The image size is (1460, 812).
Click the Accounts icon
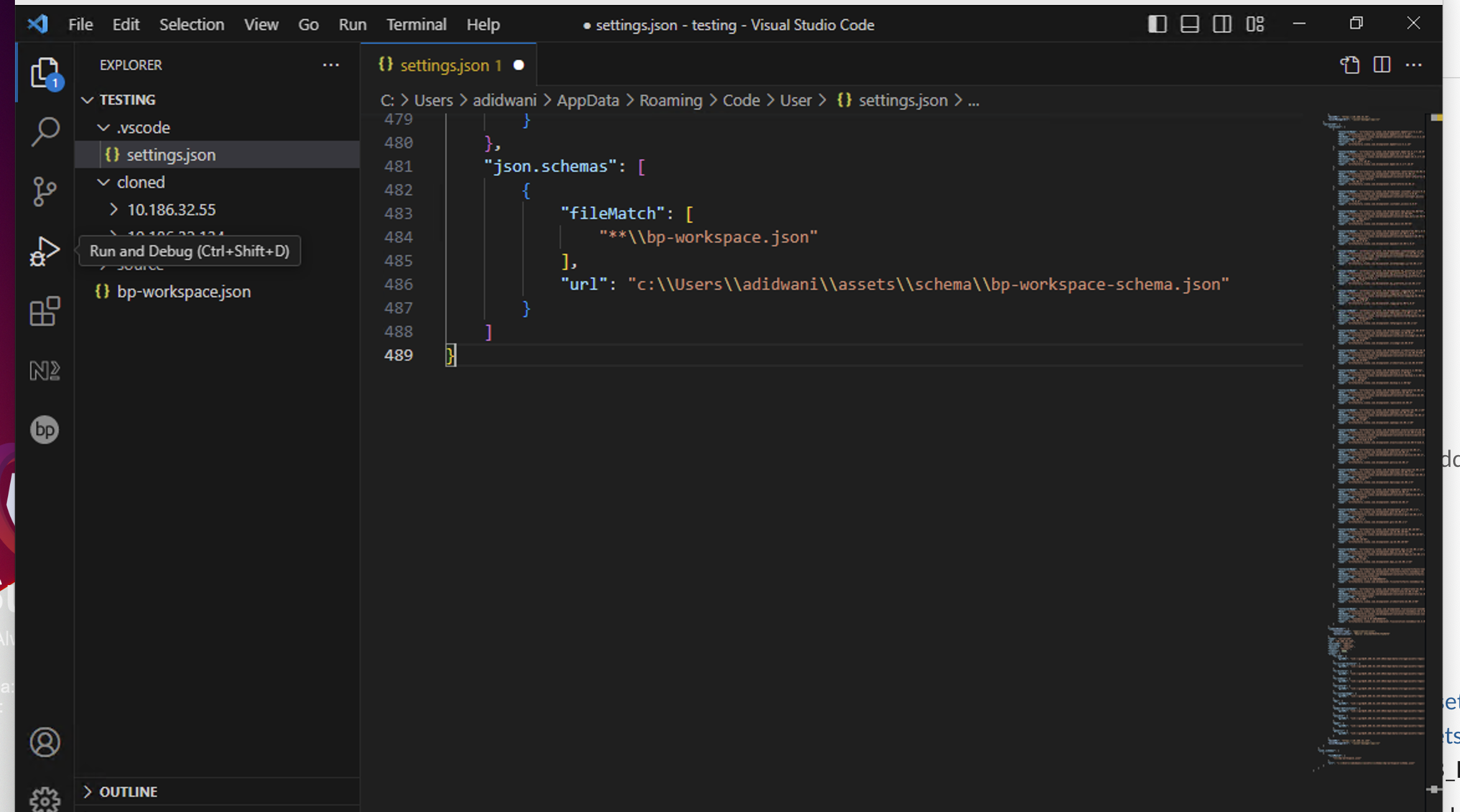pos(44,741)
